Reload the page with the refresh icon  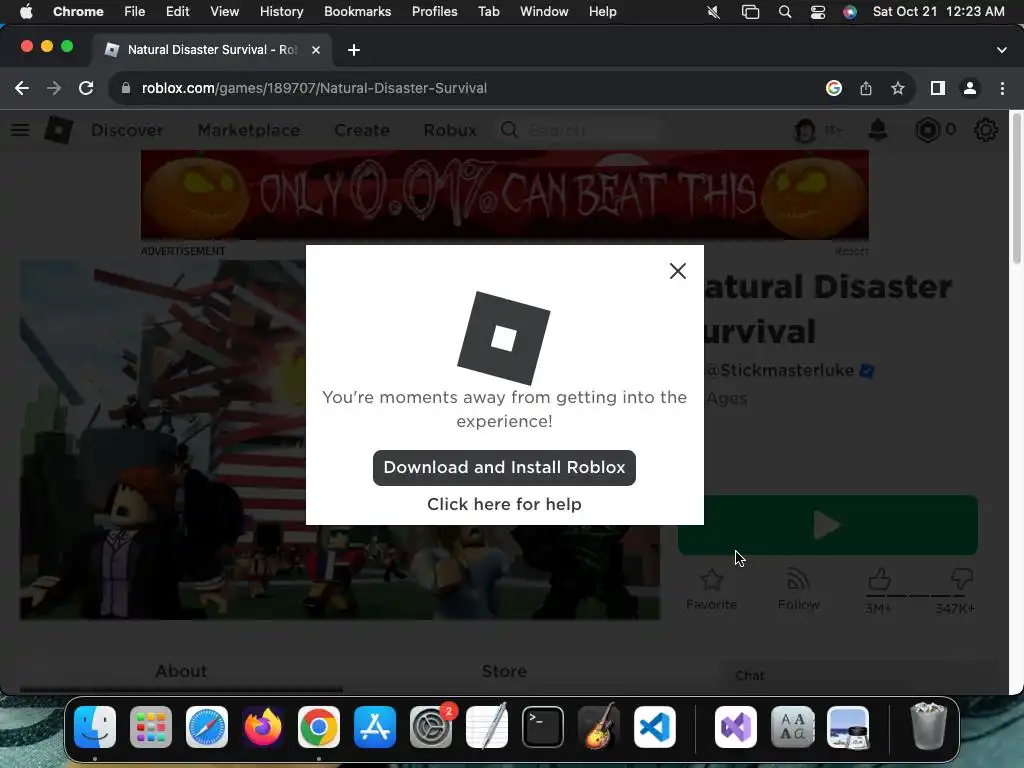click(x=86, y=88)
